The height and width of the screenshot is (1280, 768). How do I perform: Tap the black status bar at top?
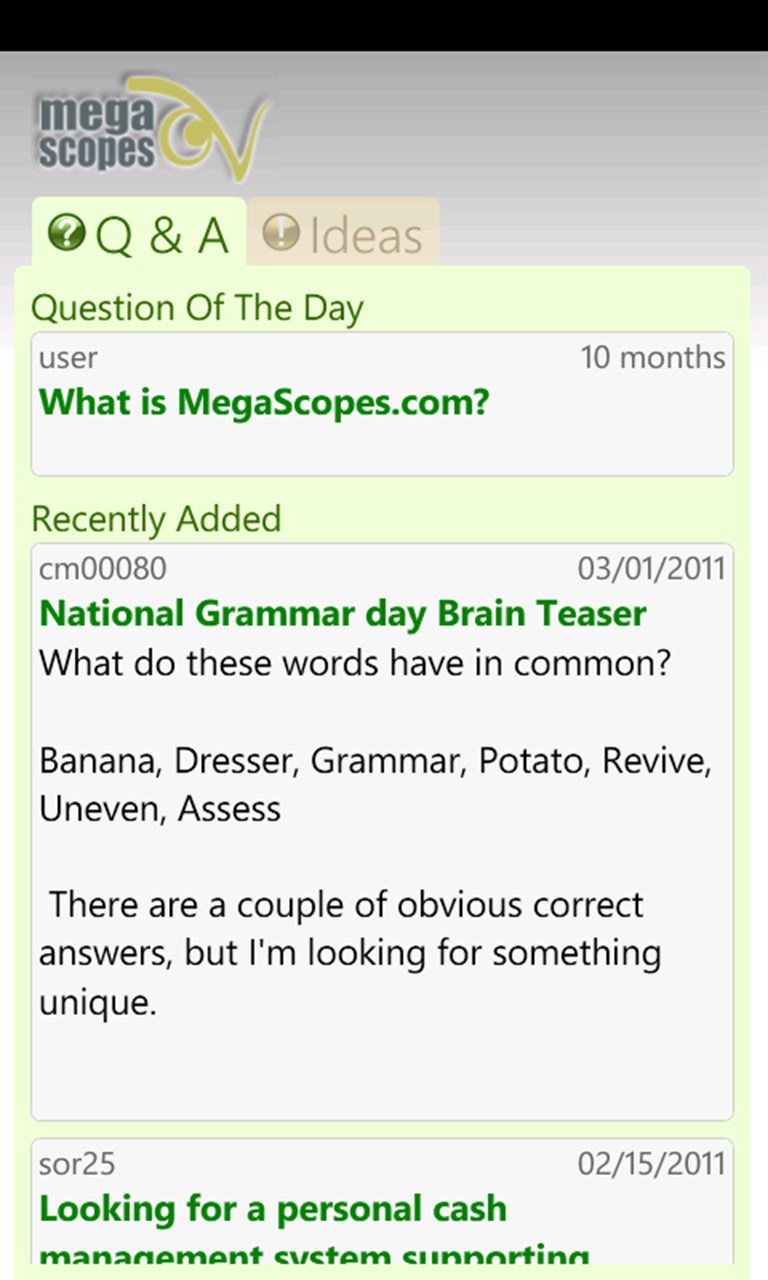(x=384, y=25)
